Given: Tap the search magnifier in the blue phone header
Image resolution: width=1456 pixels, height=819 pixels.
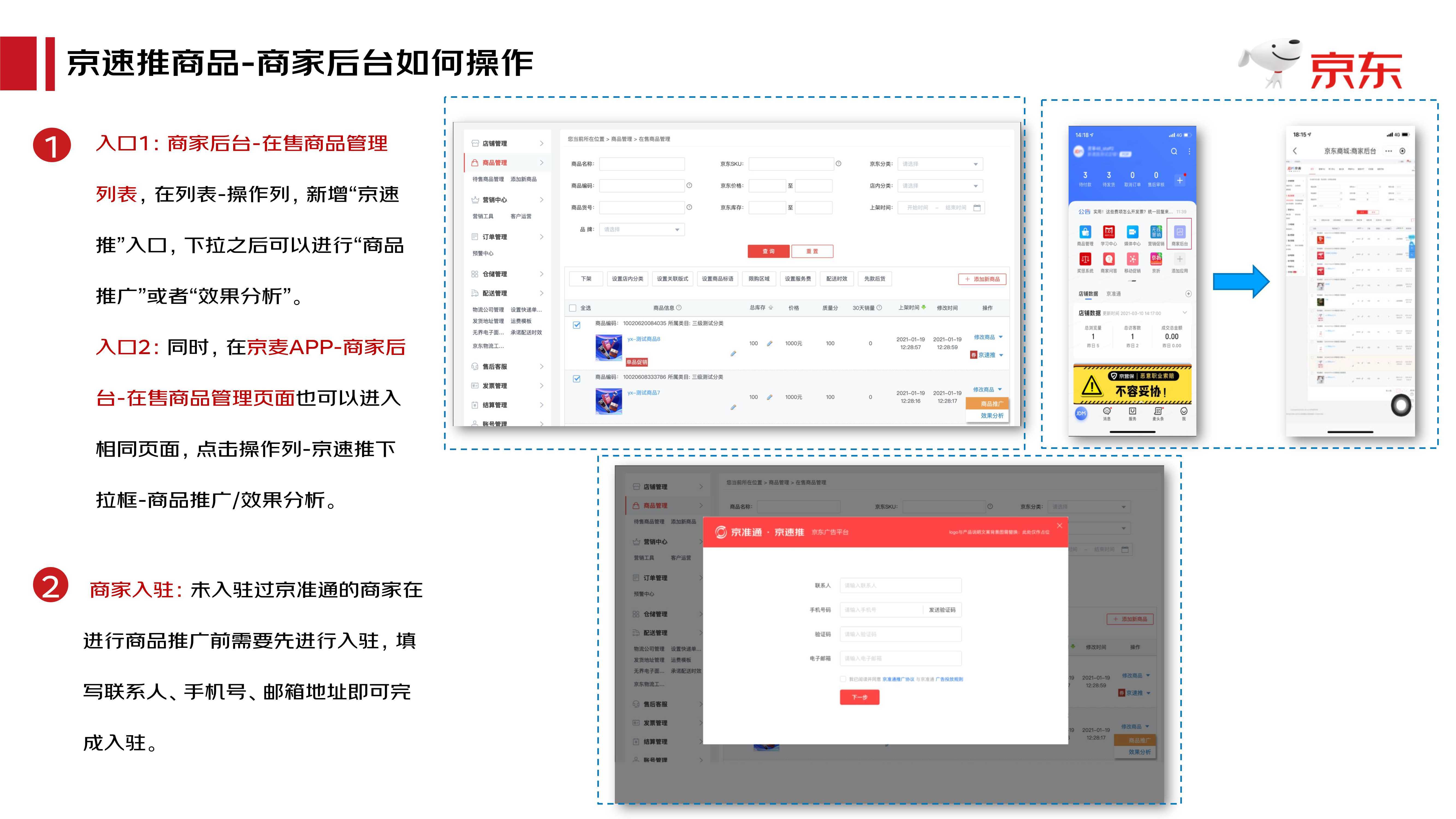Looking at the screenshot, I should [x=1174, y=152].
